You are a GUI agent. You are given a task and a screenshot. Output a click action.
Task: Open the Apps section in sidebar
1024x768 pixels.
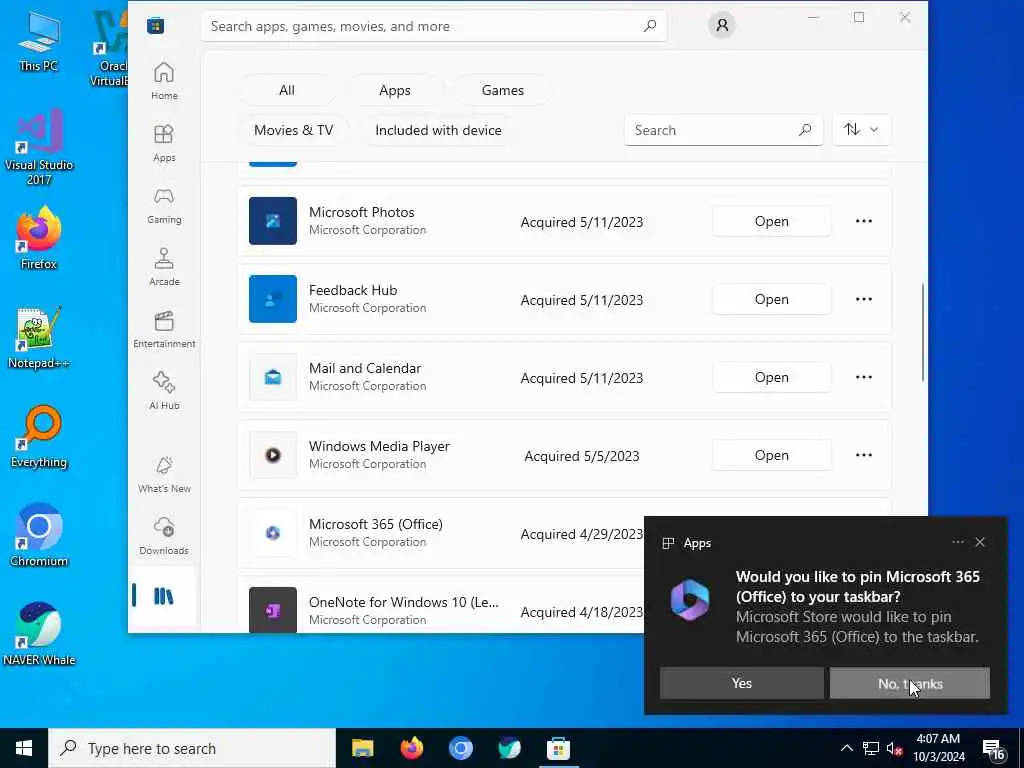[164, 143]
